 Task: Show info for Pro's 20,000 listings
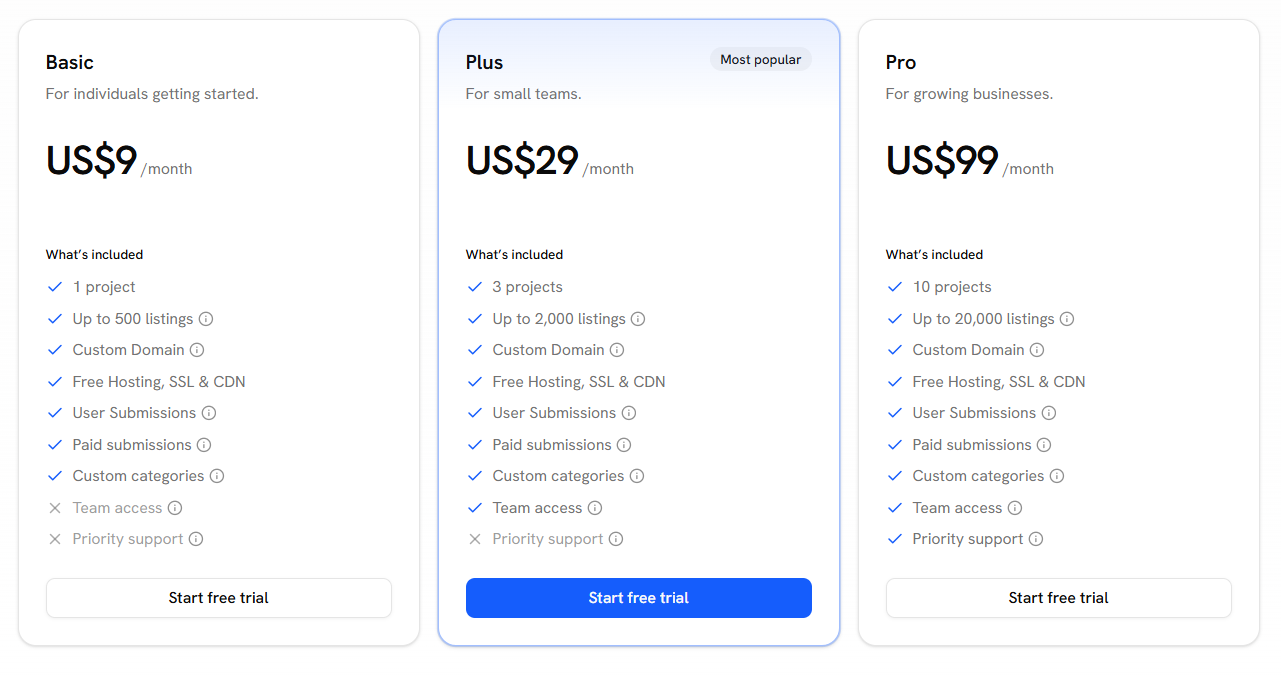(x=1067, y=319)
